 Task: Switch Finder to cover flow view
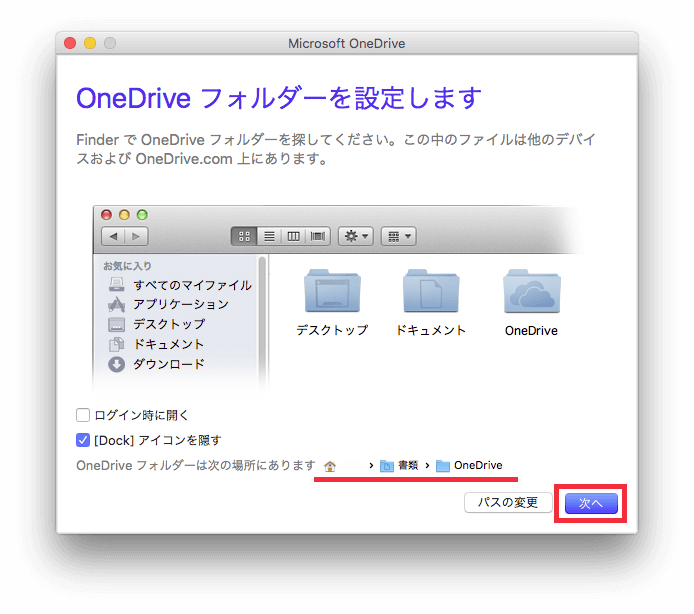pos(318,236)
